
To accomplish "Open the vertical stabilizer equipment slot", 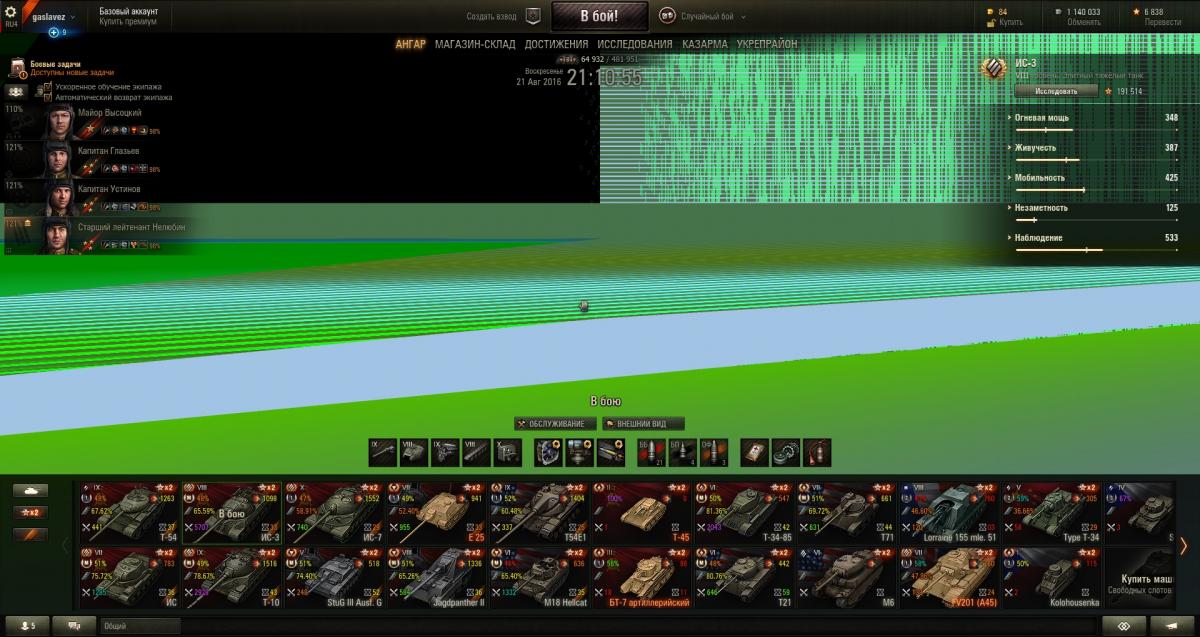I will 580,452.
